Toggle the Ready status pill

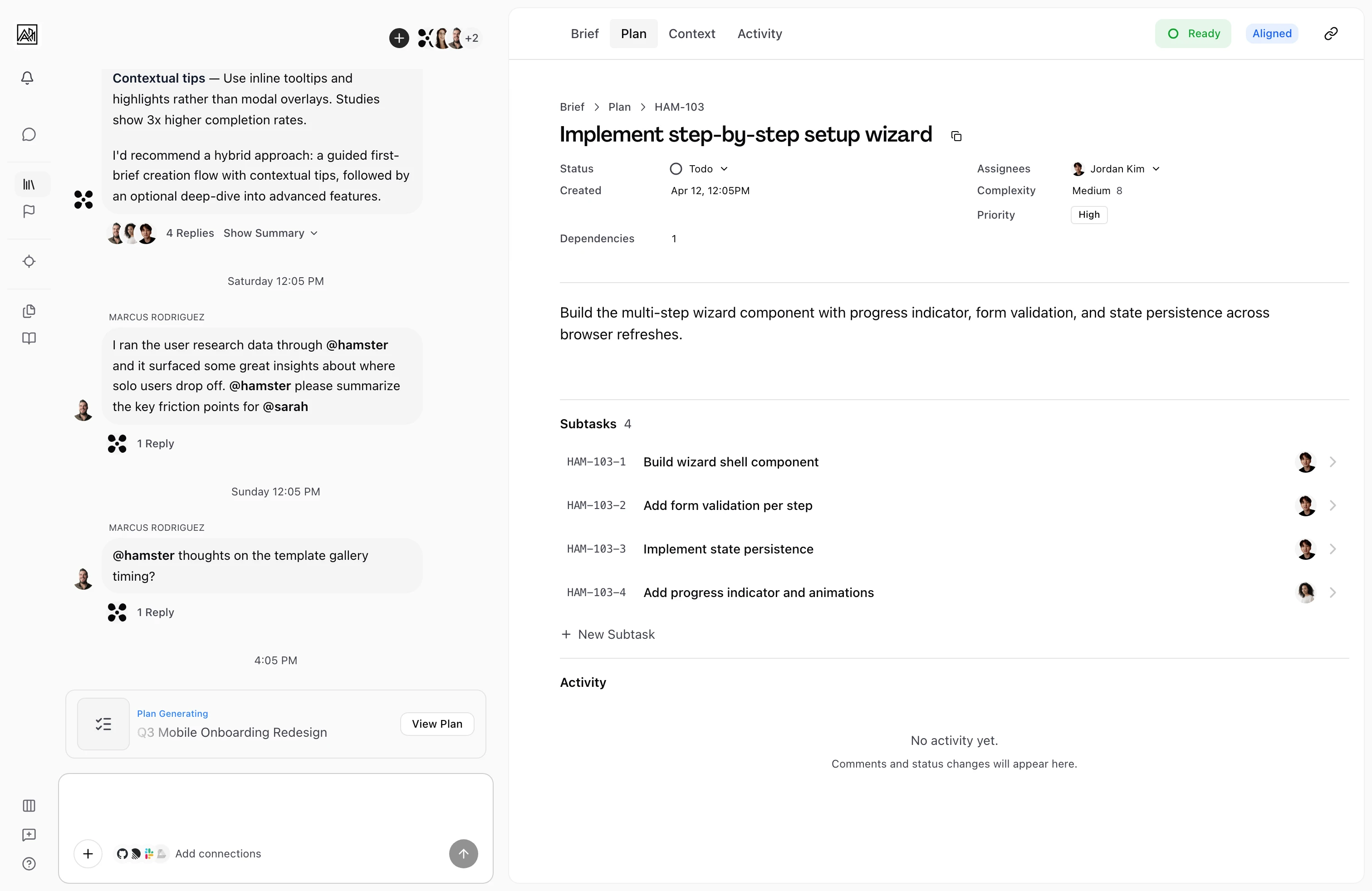click(x=1193, y=34)
